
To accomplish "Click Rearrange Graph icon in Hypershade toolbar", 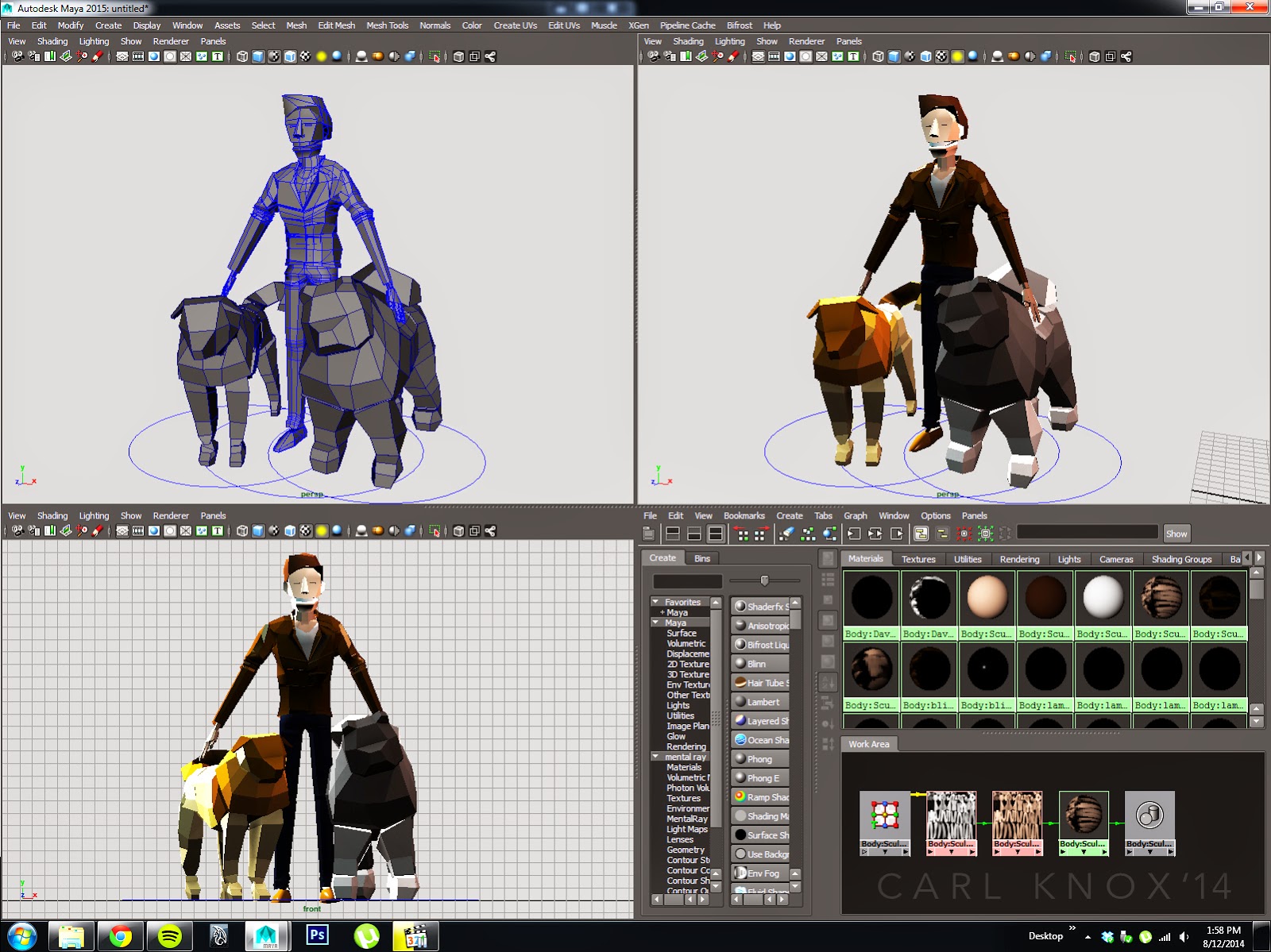I will [x=808, y=534].
